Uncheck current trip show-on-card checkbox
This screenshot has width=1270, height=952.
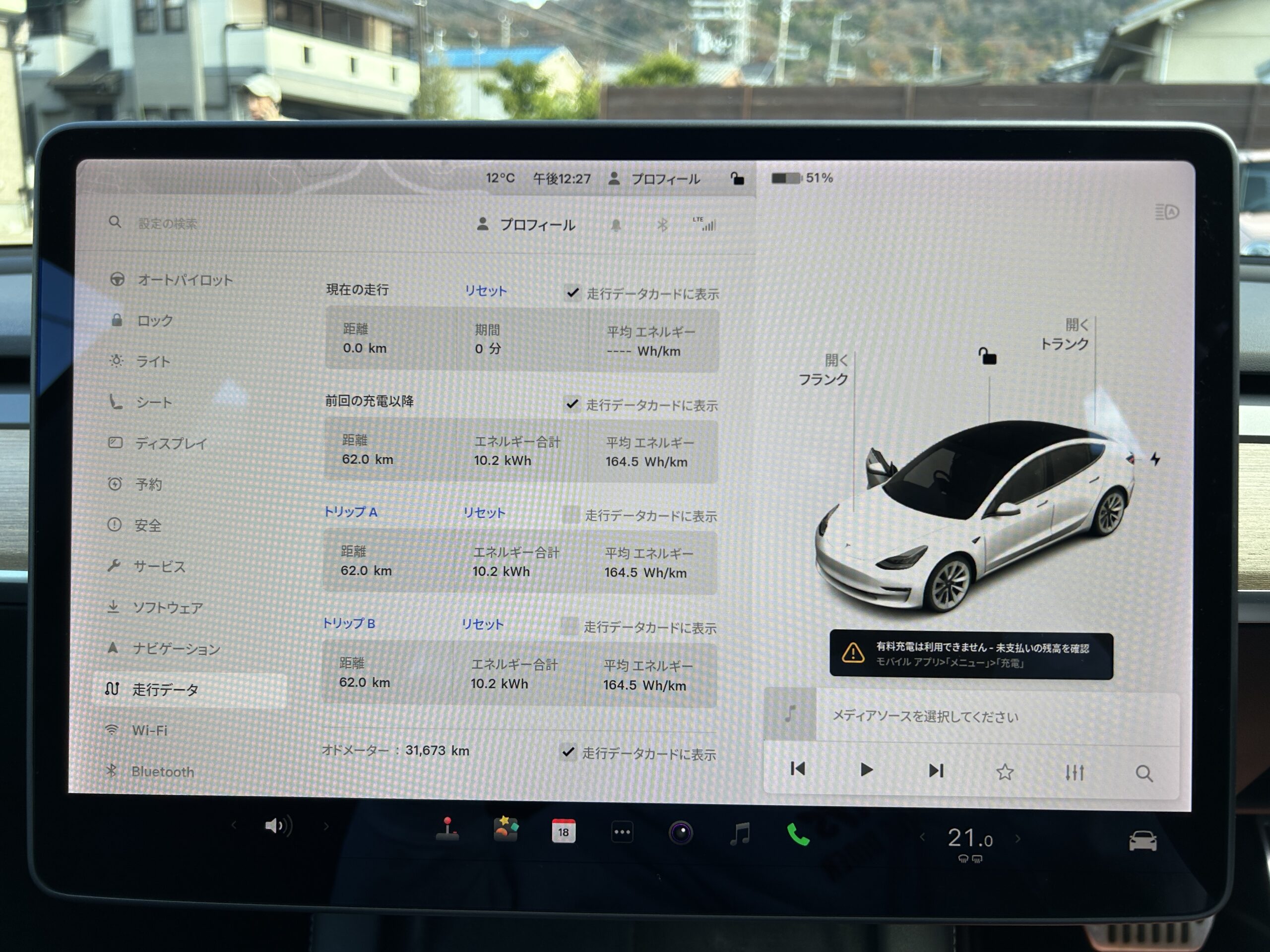click(572, 293)
